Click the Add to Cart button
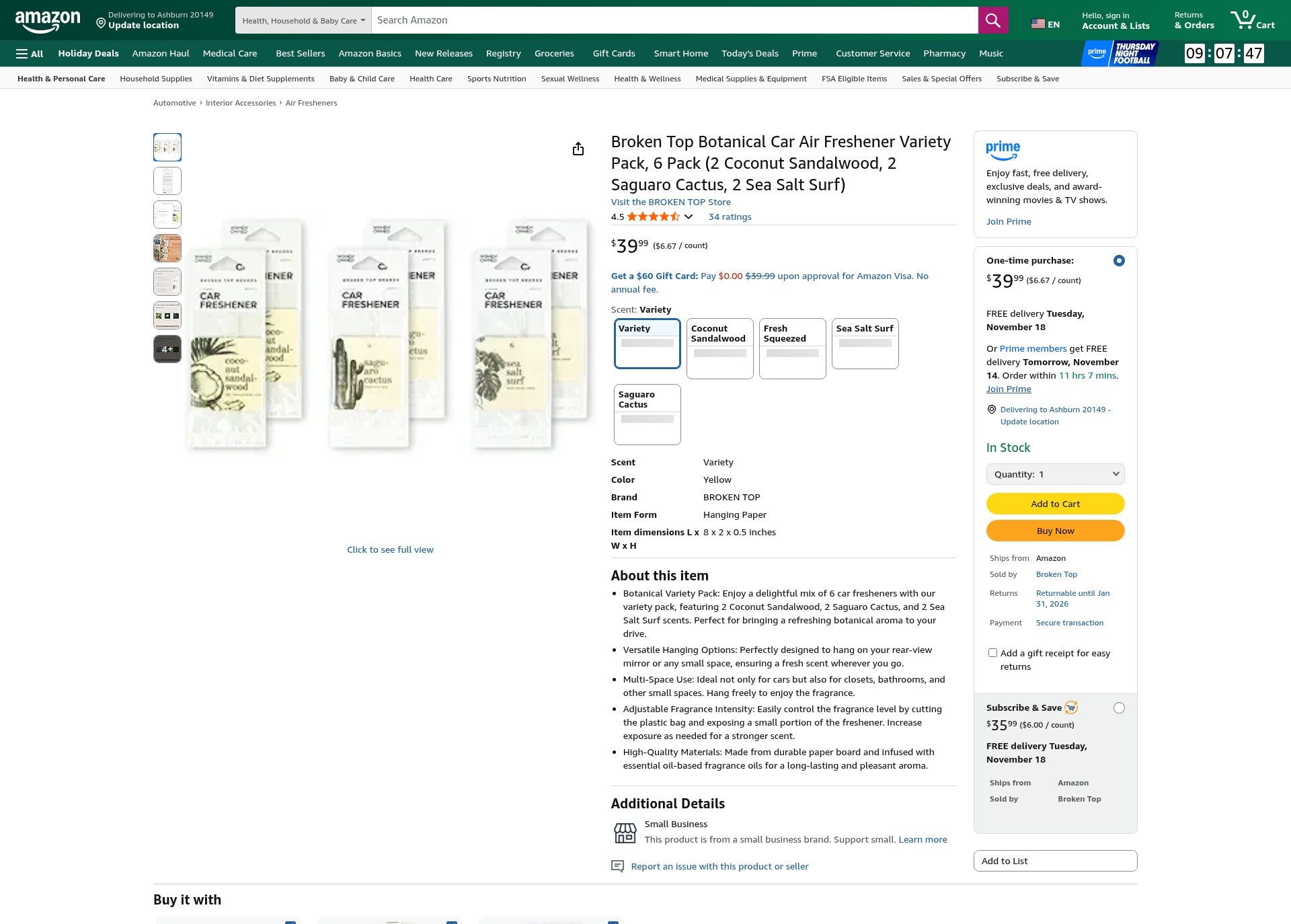The image size is (1291, 924). point(1055,504)
